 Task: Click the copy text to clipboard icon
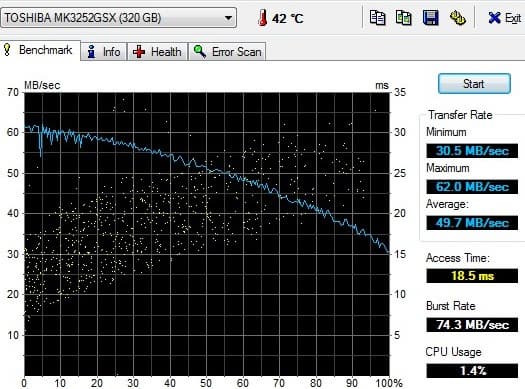point(377,18)
